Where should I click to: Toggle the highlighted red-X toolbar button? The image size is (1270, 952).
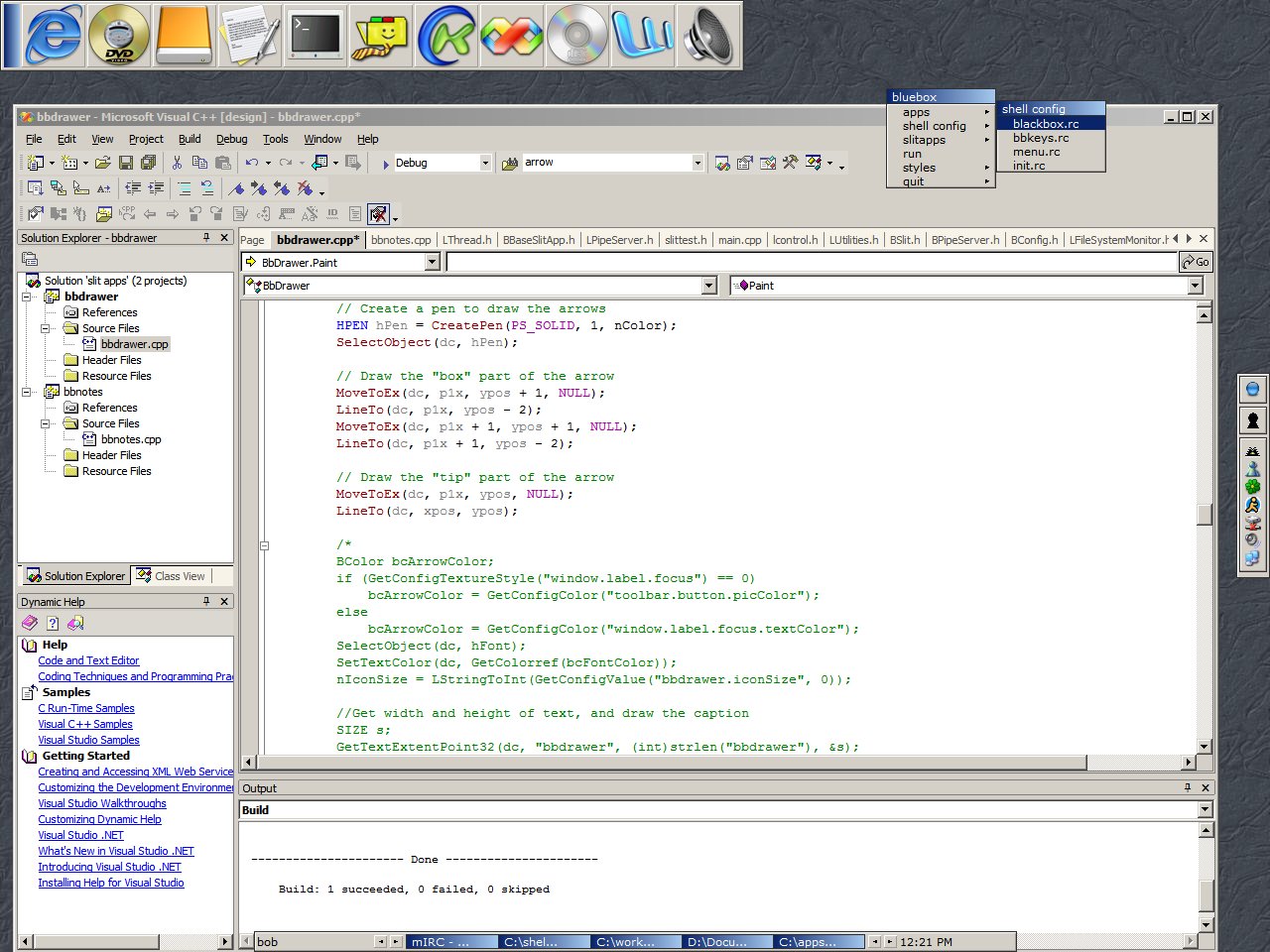click(x=378, y=213)
